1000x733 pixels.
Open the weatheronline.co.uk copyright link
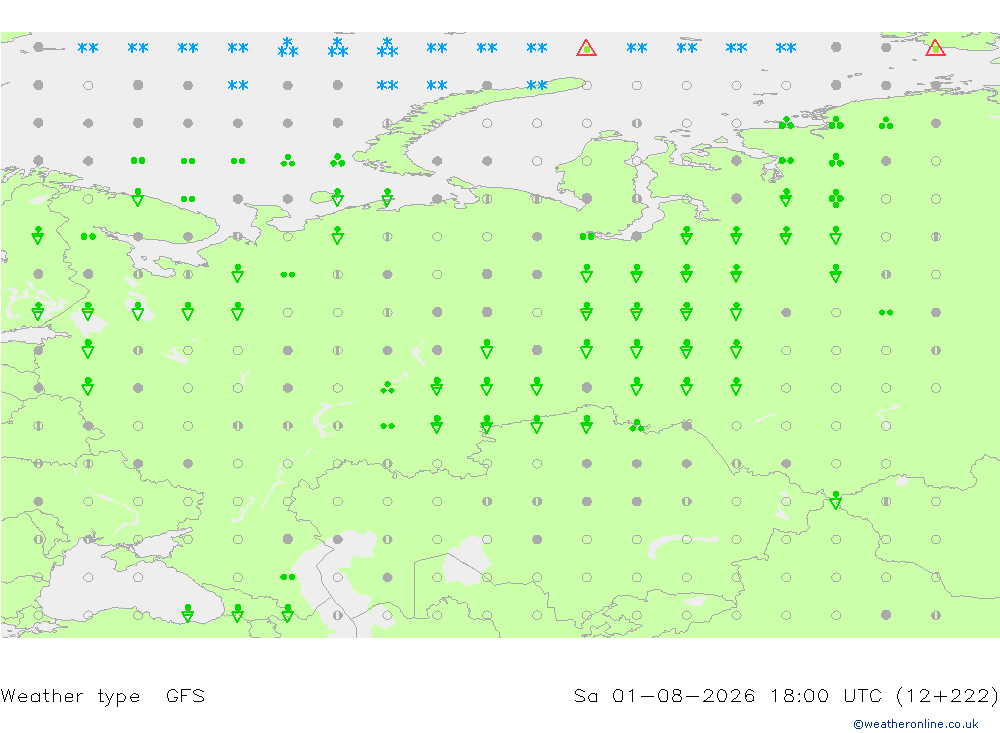click(916, 724)
